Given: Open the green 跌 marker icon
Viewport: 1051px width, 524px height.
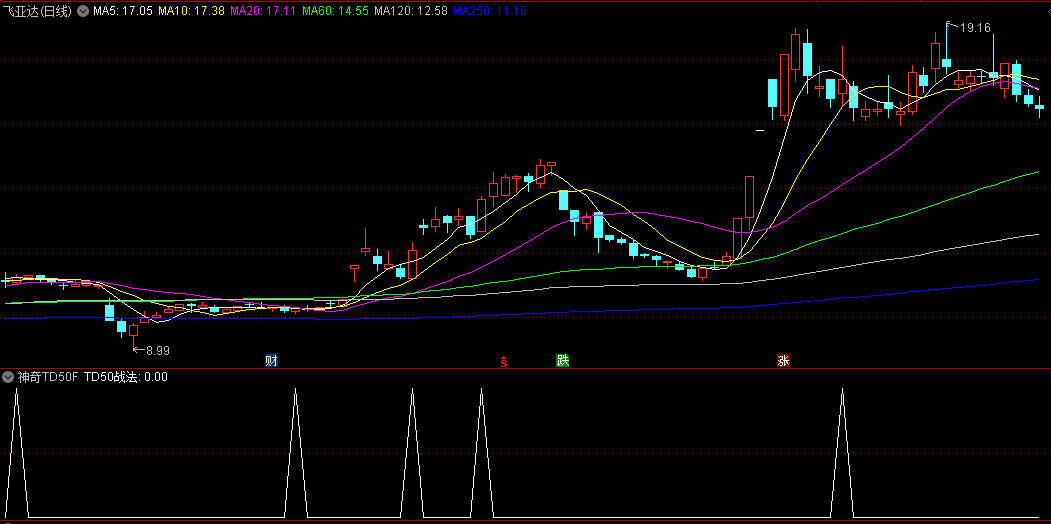Looking at the screenshot, I should point(562,361).
